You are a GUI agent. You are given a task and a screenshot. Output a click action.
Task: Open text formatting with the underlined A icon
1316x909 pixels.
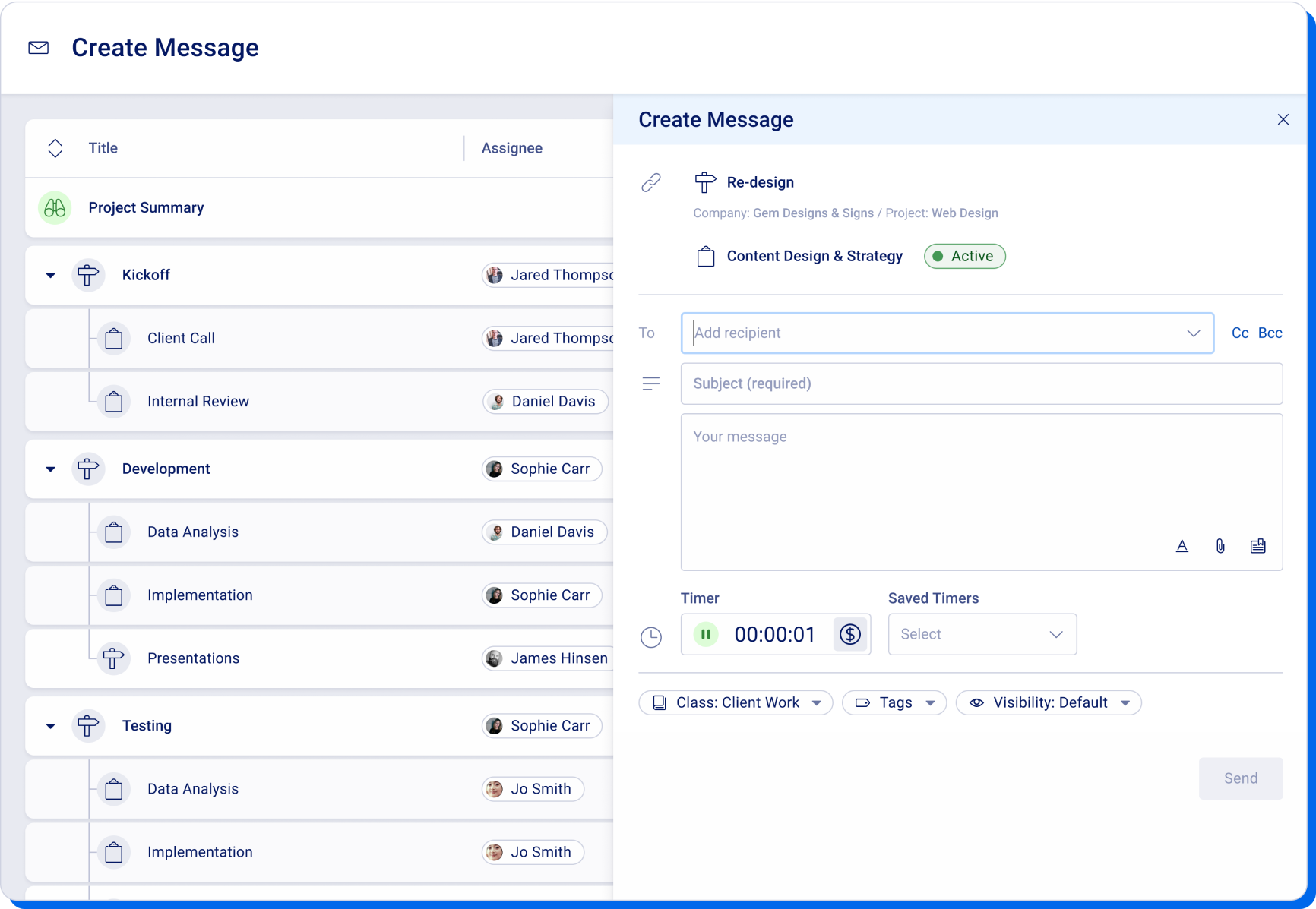click(x=1182, y=545)
